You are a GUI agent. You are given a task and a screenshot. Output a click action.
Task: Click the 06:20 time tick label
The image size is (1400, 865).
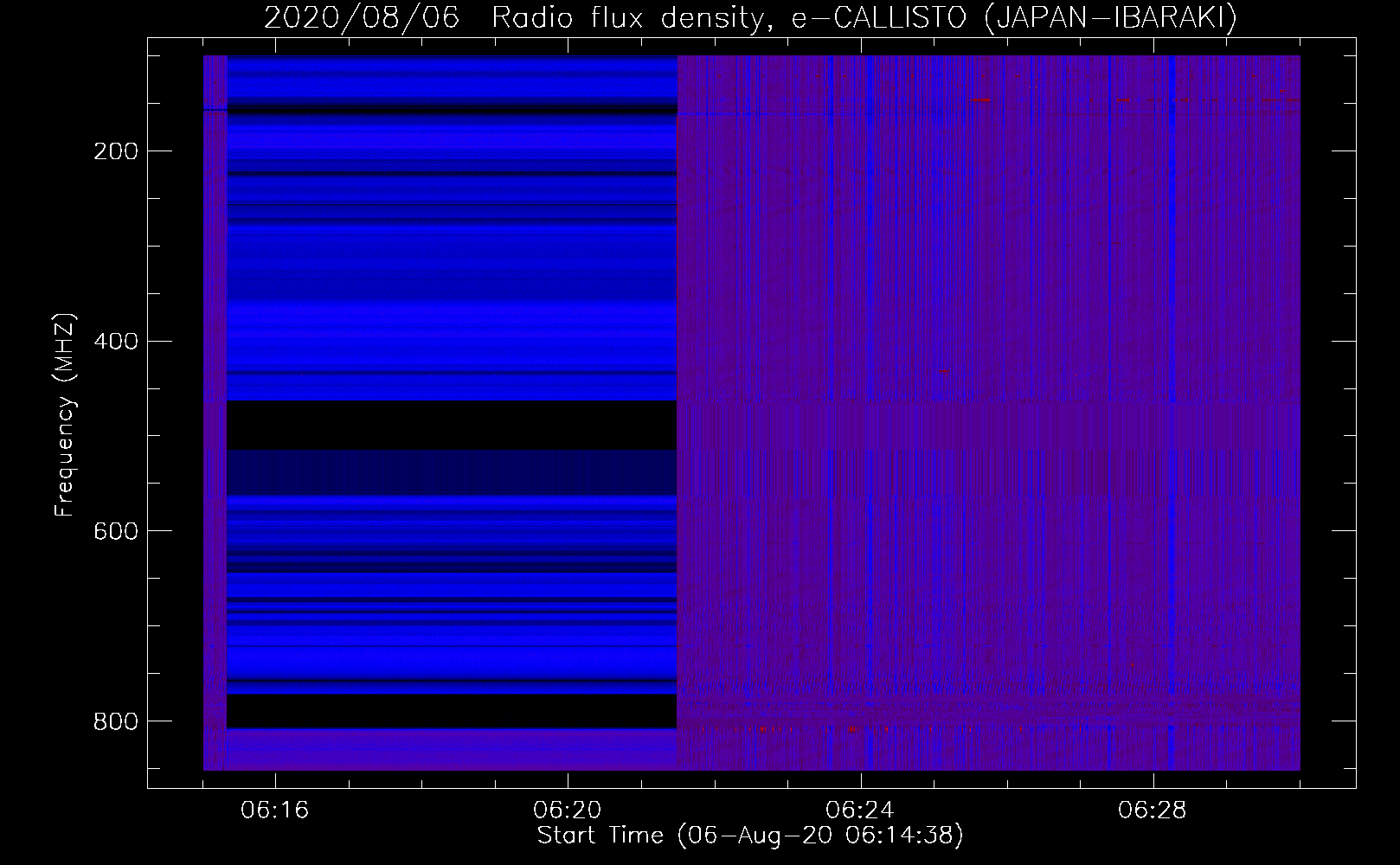click(x=568, y=811)
